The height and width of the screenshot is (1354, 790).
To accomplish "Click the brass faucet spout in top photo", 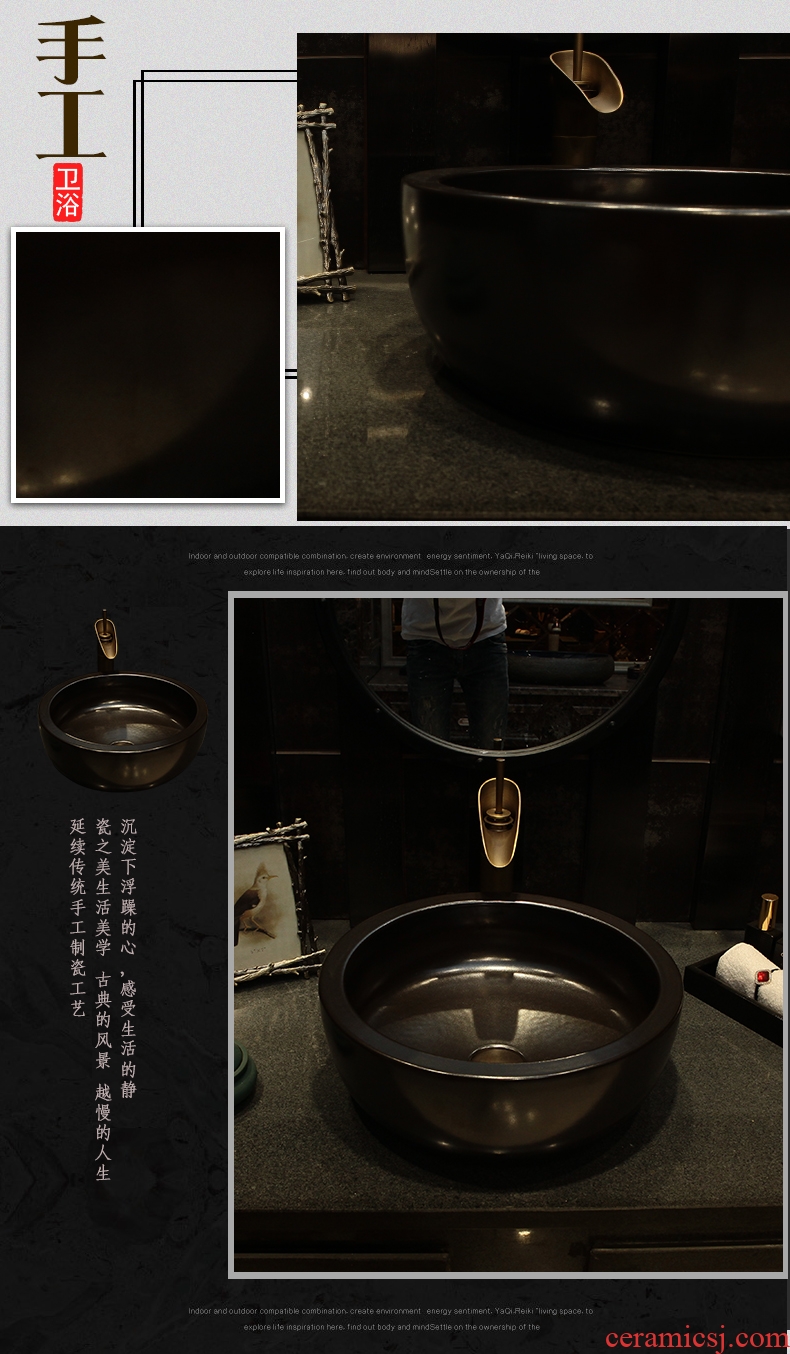I will [586, 77].
